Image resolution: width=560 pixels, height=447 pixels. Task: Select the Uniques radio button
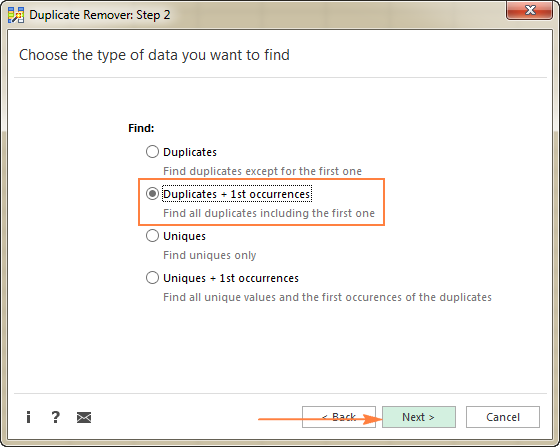(x=152, y=236)
